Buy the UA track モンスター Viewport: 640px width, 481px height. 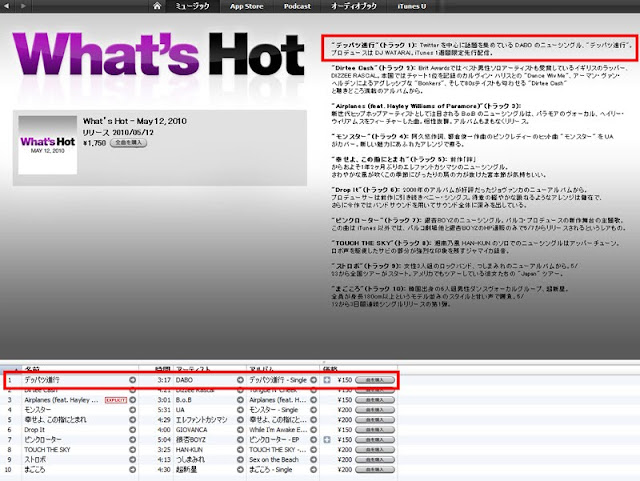click(x=375, y=410)
